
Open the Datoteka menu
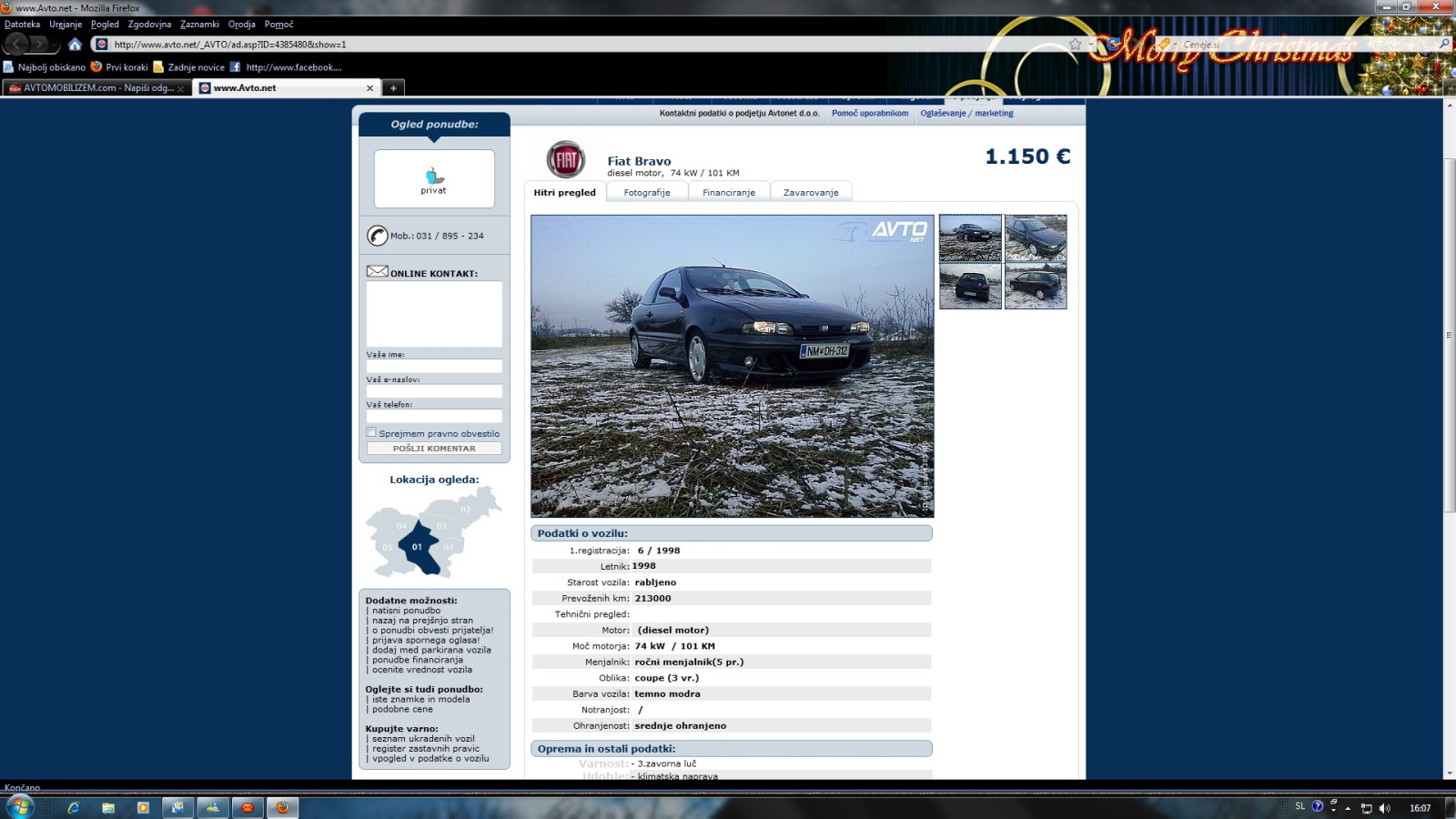click(22, 25)
